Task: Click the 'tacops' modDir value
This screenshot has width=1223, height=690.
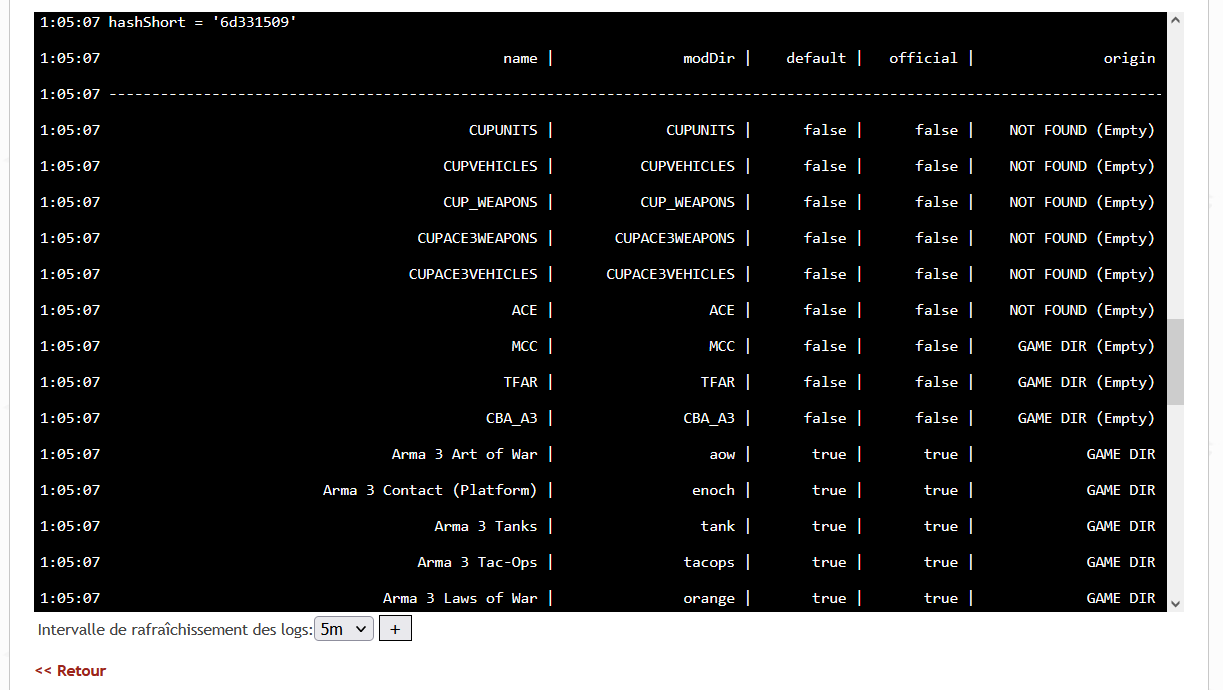Action: click(x=709, y=562)
